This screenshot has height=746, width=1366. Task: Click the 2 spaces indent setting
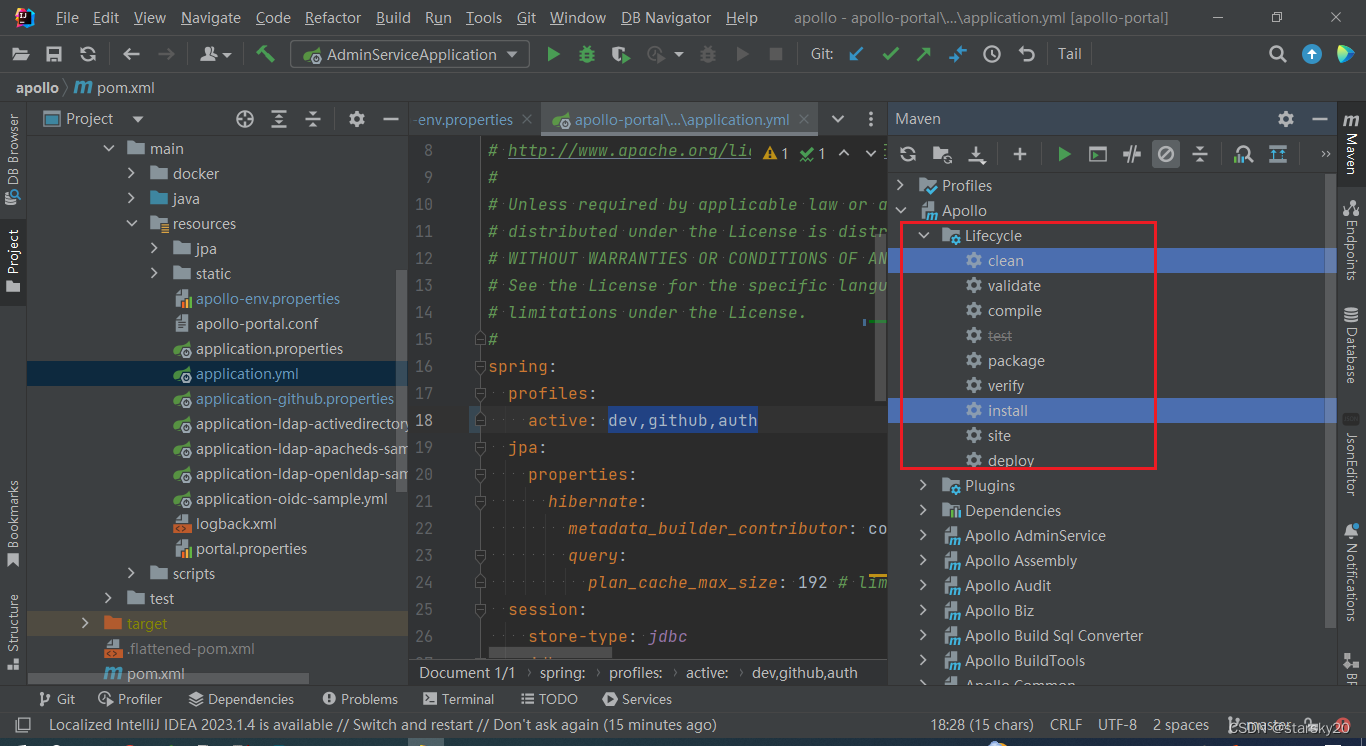coord(1181,724)
